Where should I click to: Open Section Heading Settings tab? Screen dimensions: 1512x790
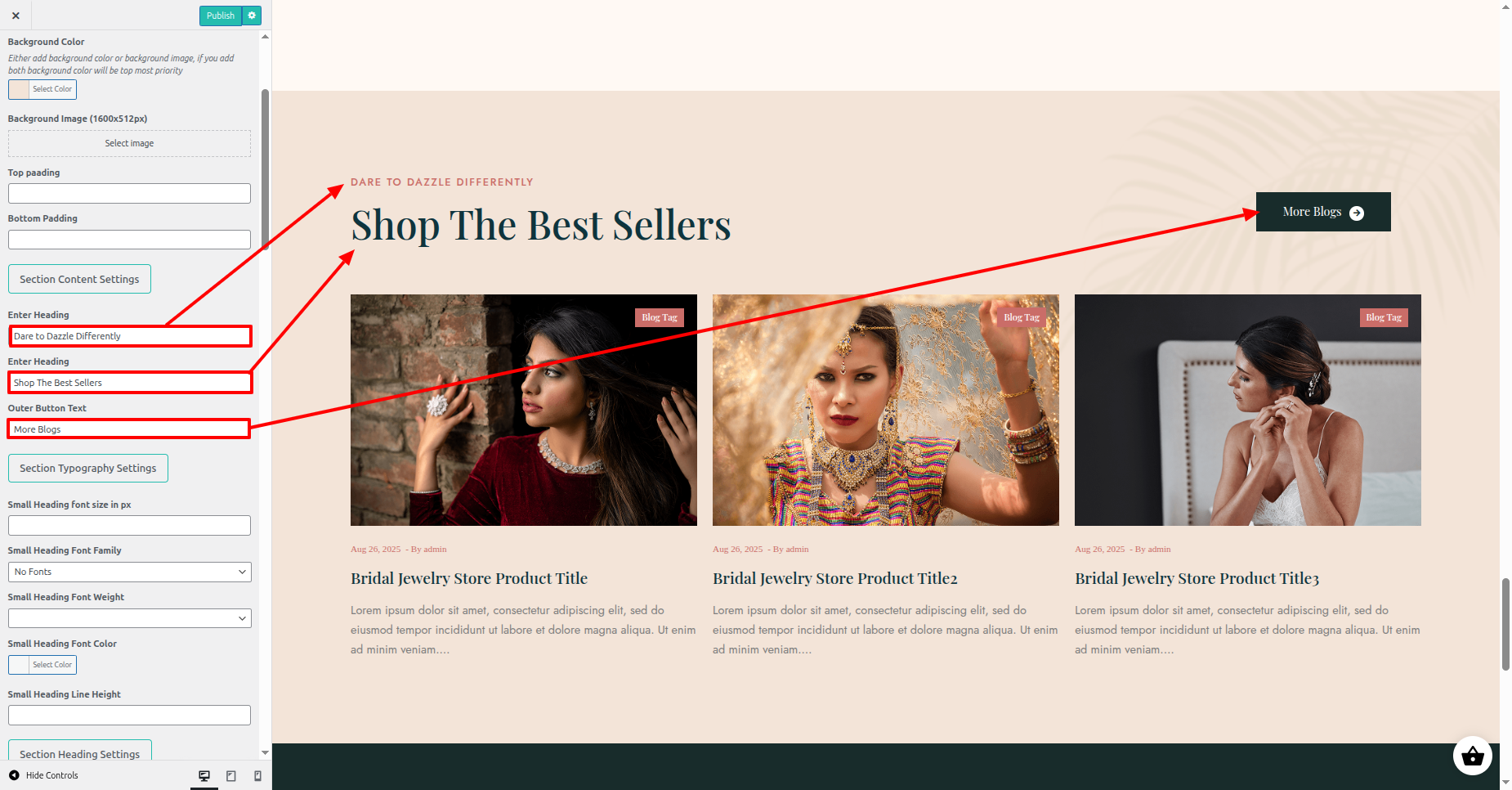(80, 752)
